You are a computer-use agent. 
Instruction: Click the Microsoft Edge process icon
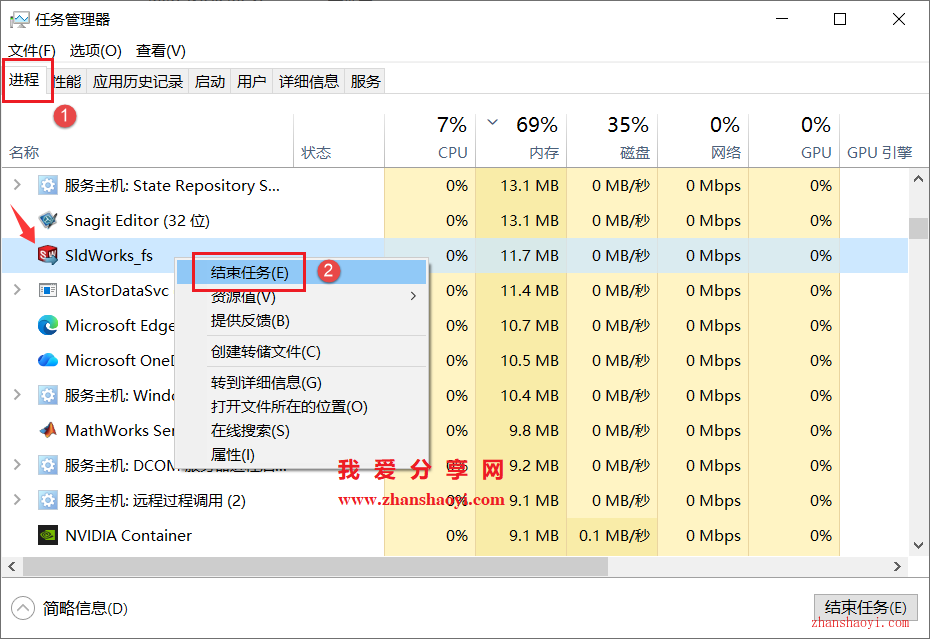tap(47, 325)
